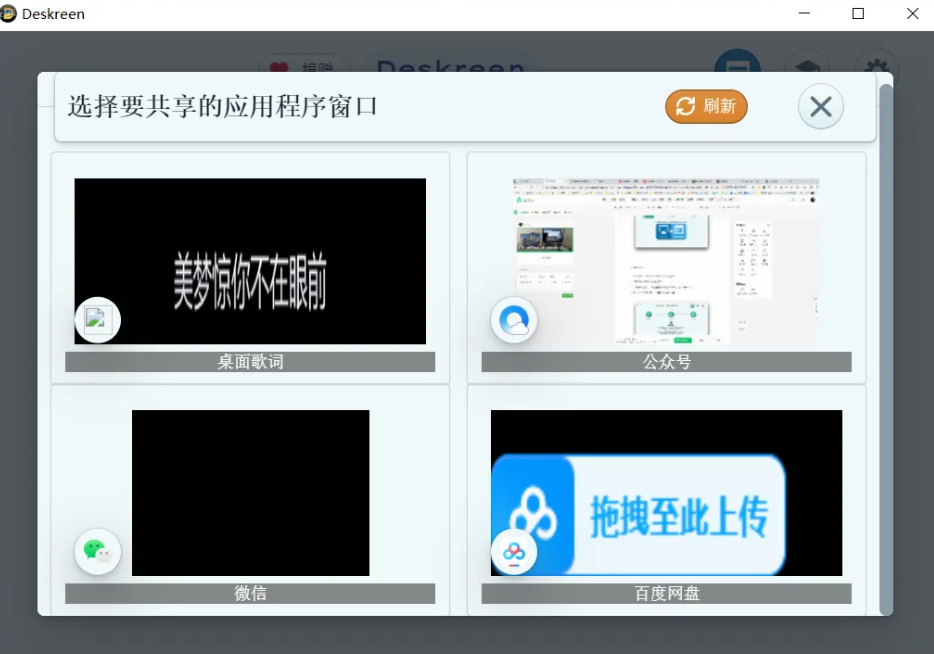Select the 公众号 window thumbnail

(665, 260)
